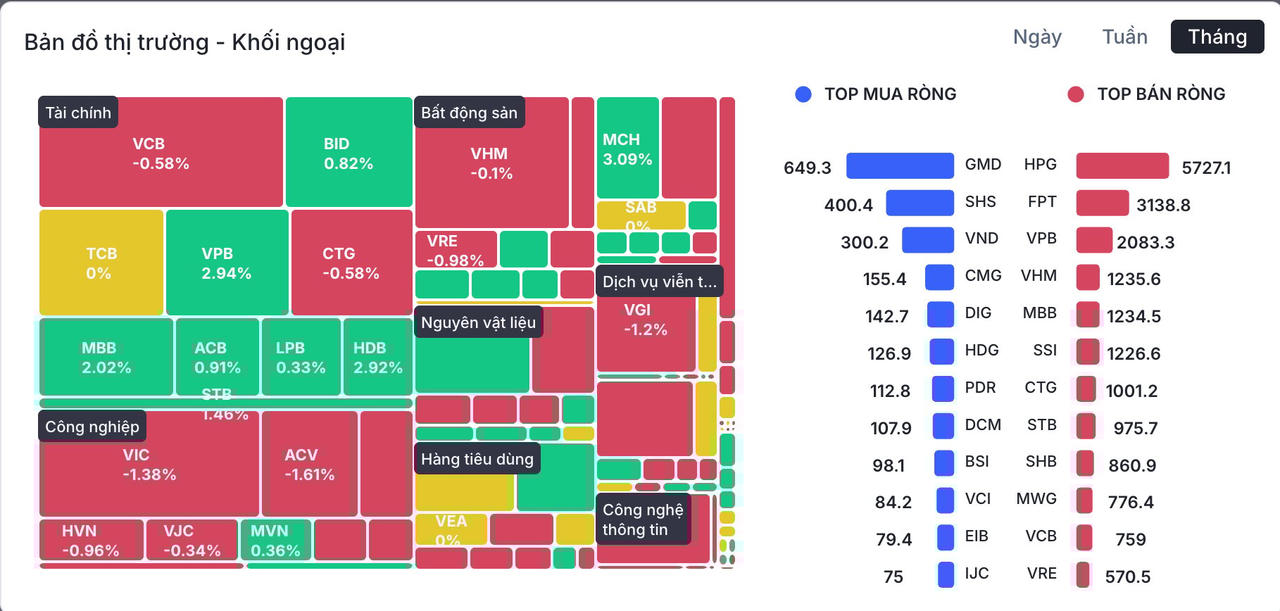Click the red TOP BÁN RÒNG legend dot

click(x=1076, y=94)
